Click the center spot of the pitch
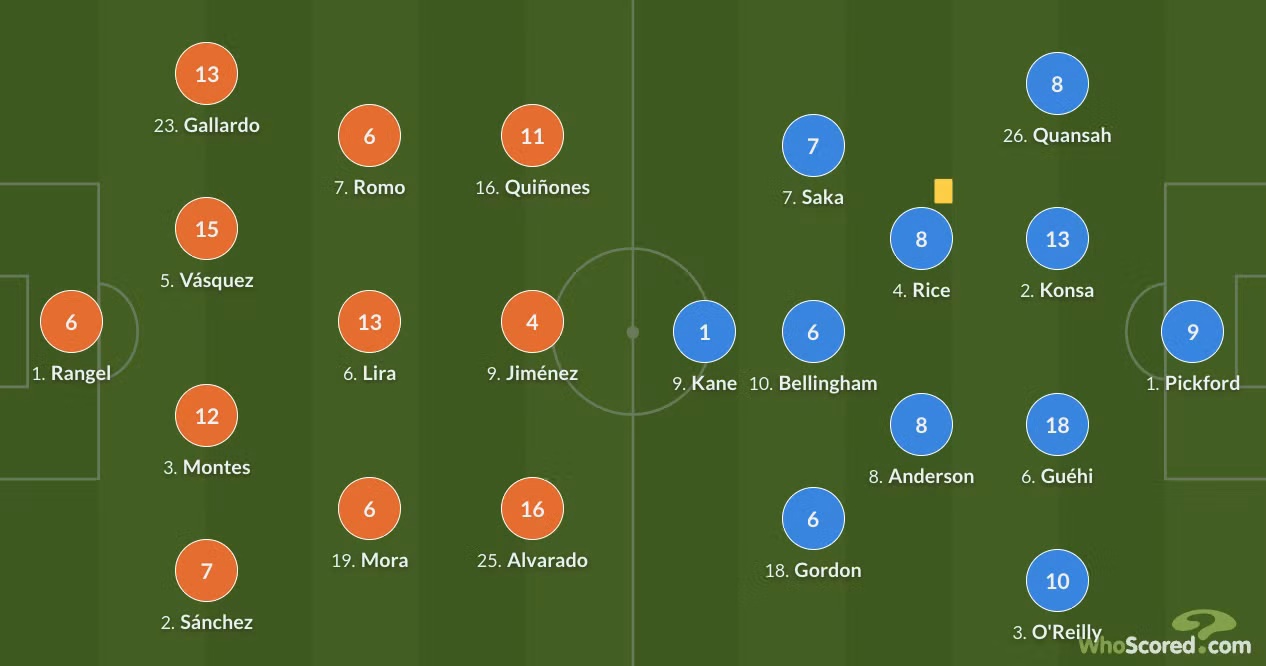Screen dimensions: 1266x666 pos(632,332)
